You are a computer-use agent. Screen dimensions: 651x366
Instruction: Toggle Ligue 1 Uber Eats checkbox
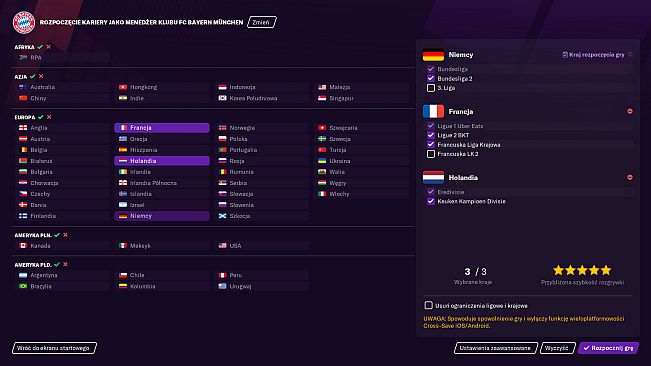point(431,126)
